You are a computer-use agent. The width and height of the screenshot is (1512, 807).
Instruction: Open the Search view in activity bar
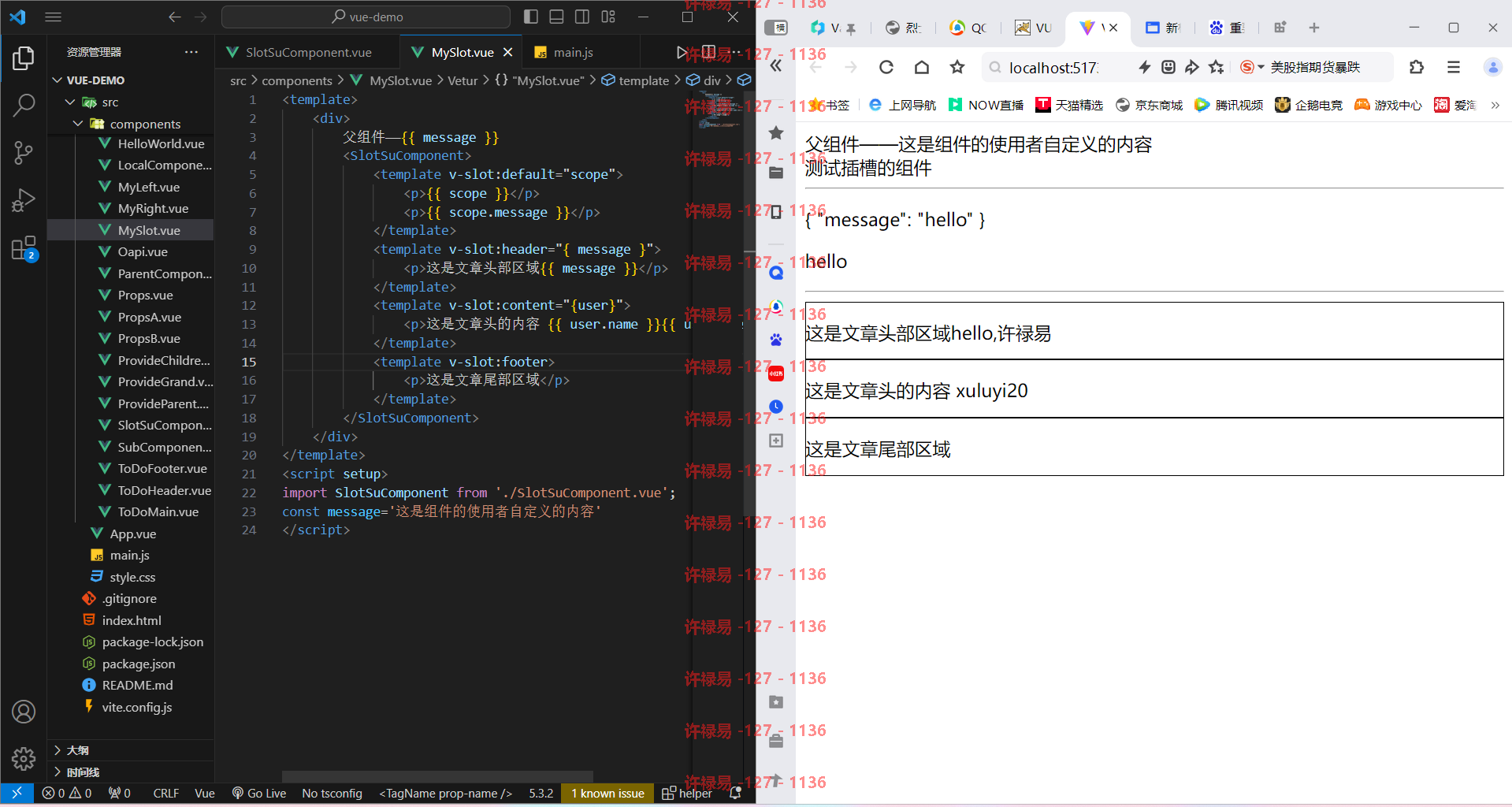pyautogui.click(x=24, y=105)
